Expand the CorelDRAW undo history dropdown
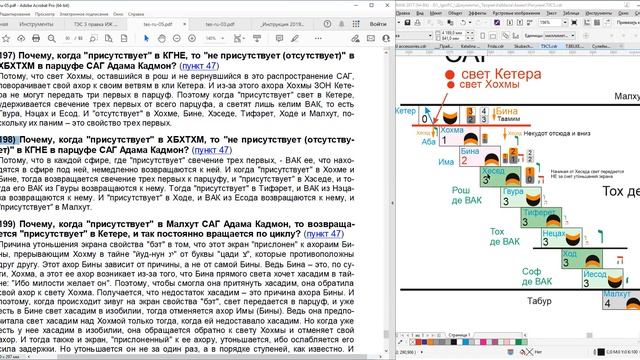The width and height of the screenshot is (640, 360). [x=470, y=22]
